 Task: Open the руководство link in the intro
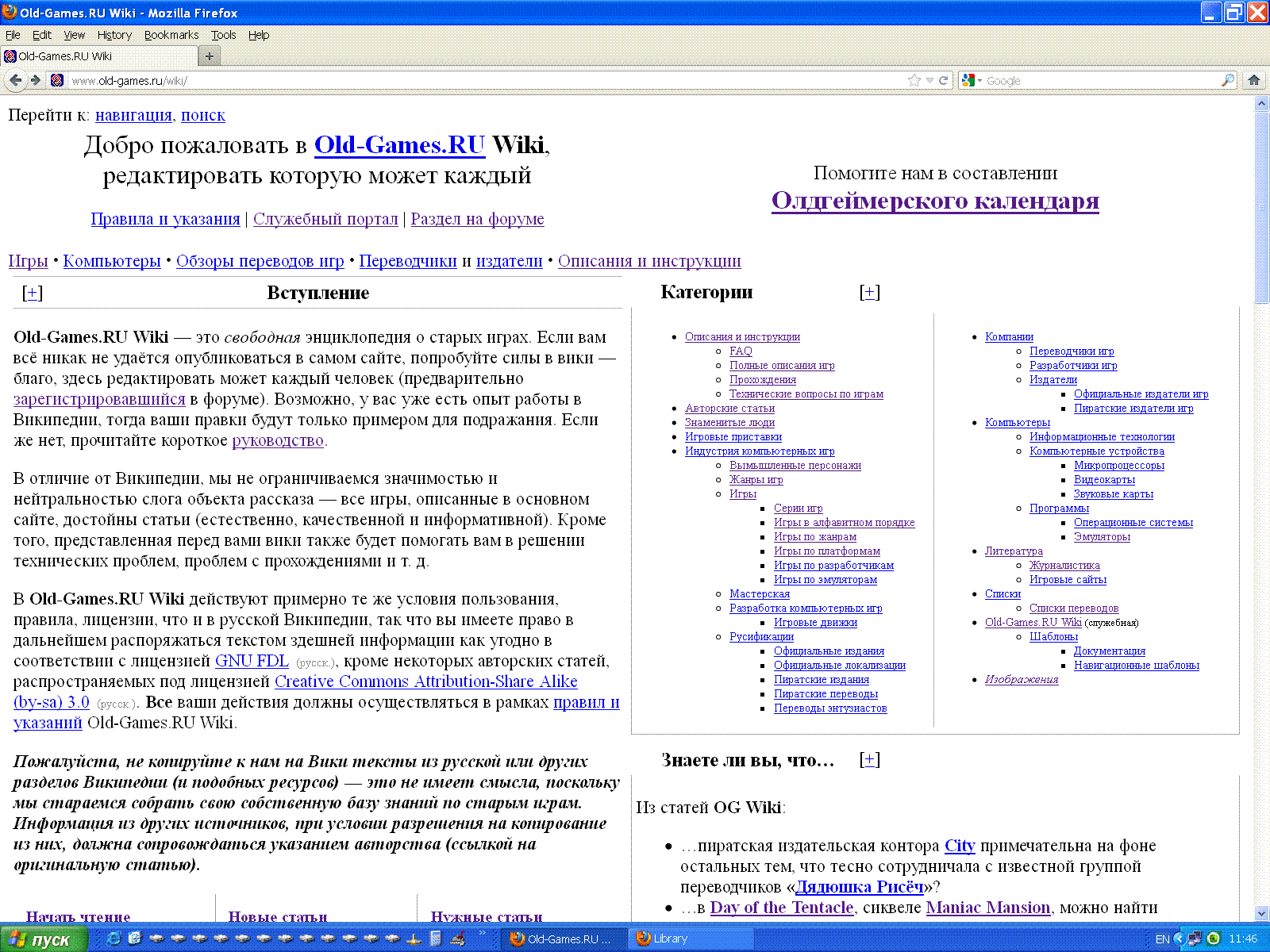coord(278,440)
